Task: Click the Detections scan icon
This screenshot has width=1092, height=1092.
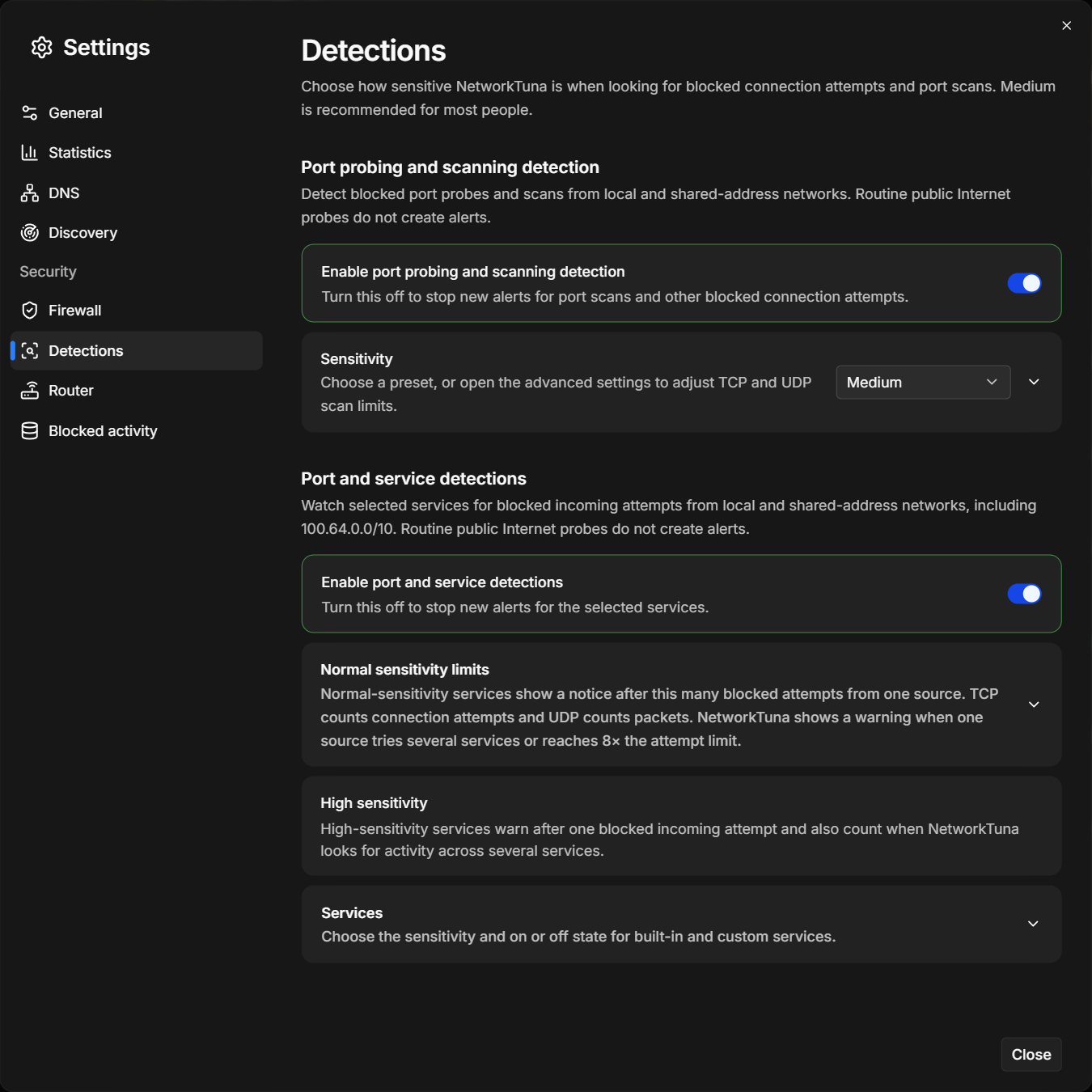Action: pos(30,350)
